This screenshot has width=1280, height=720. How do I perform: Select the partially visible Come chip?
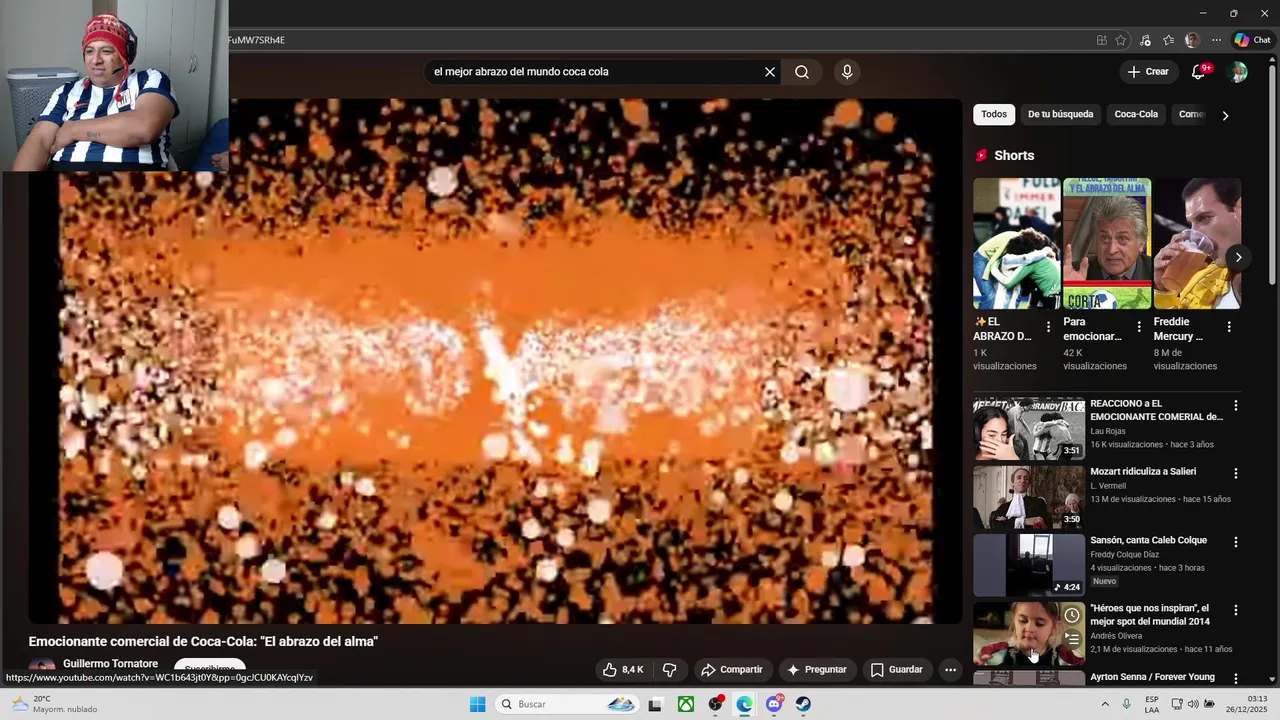tap(1191, 114)
